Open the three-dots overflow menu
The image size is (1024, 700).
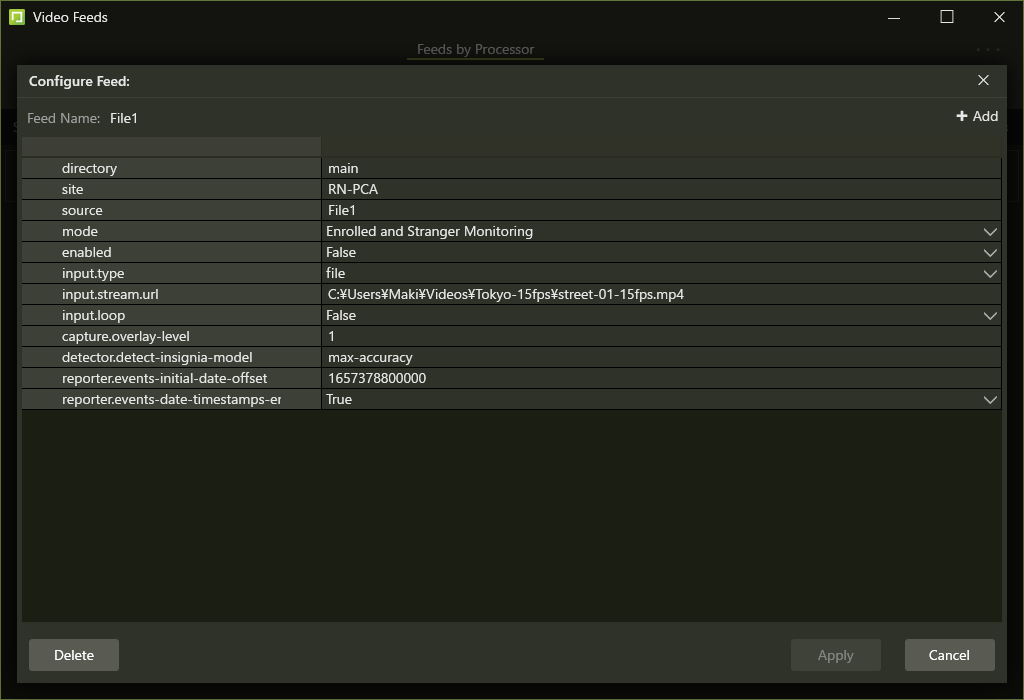[x=987, y=49]
